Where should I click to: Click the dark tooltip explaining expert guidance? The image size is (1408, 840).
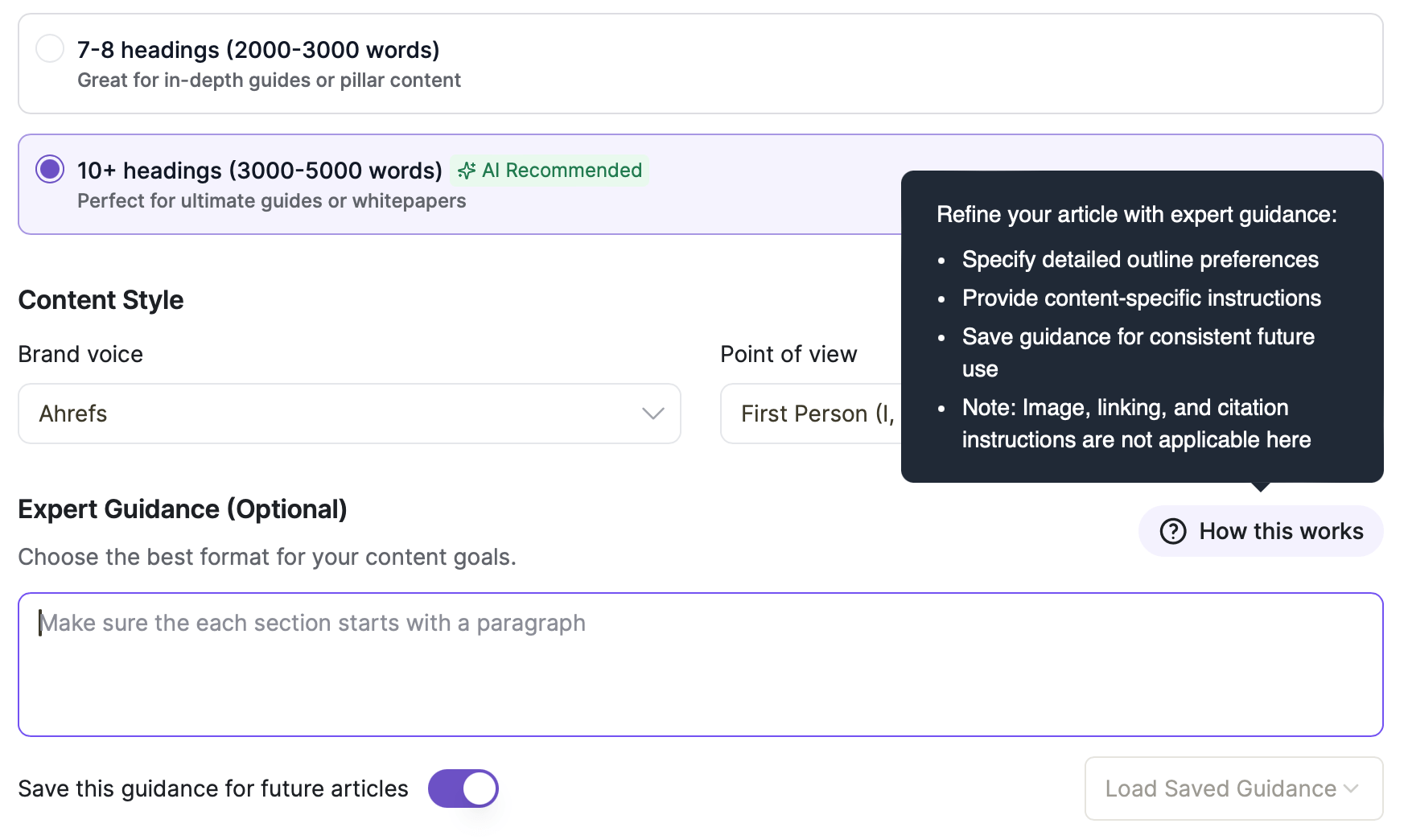[1141, 327]
